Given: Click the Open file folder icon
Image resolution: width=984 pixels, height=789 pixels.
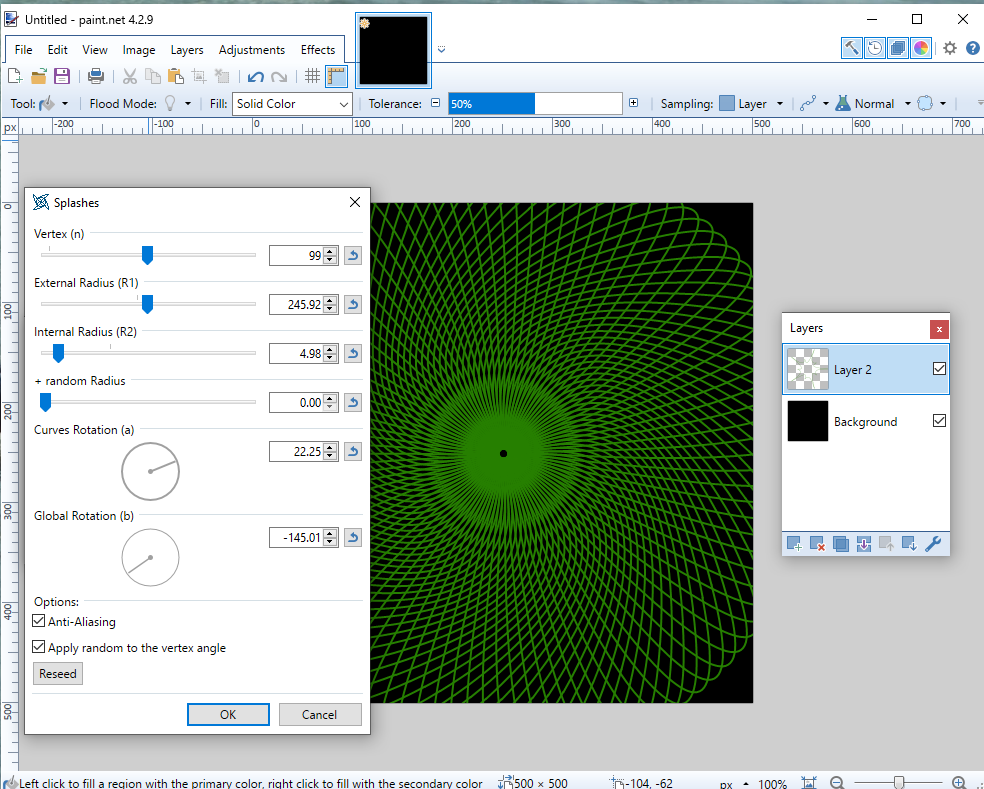Looking at the screenshot, I should [38, 77].
